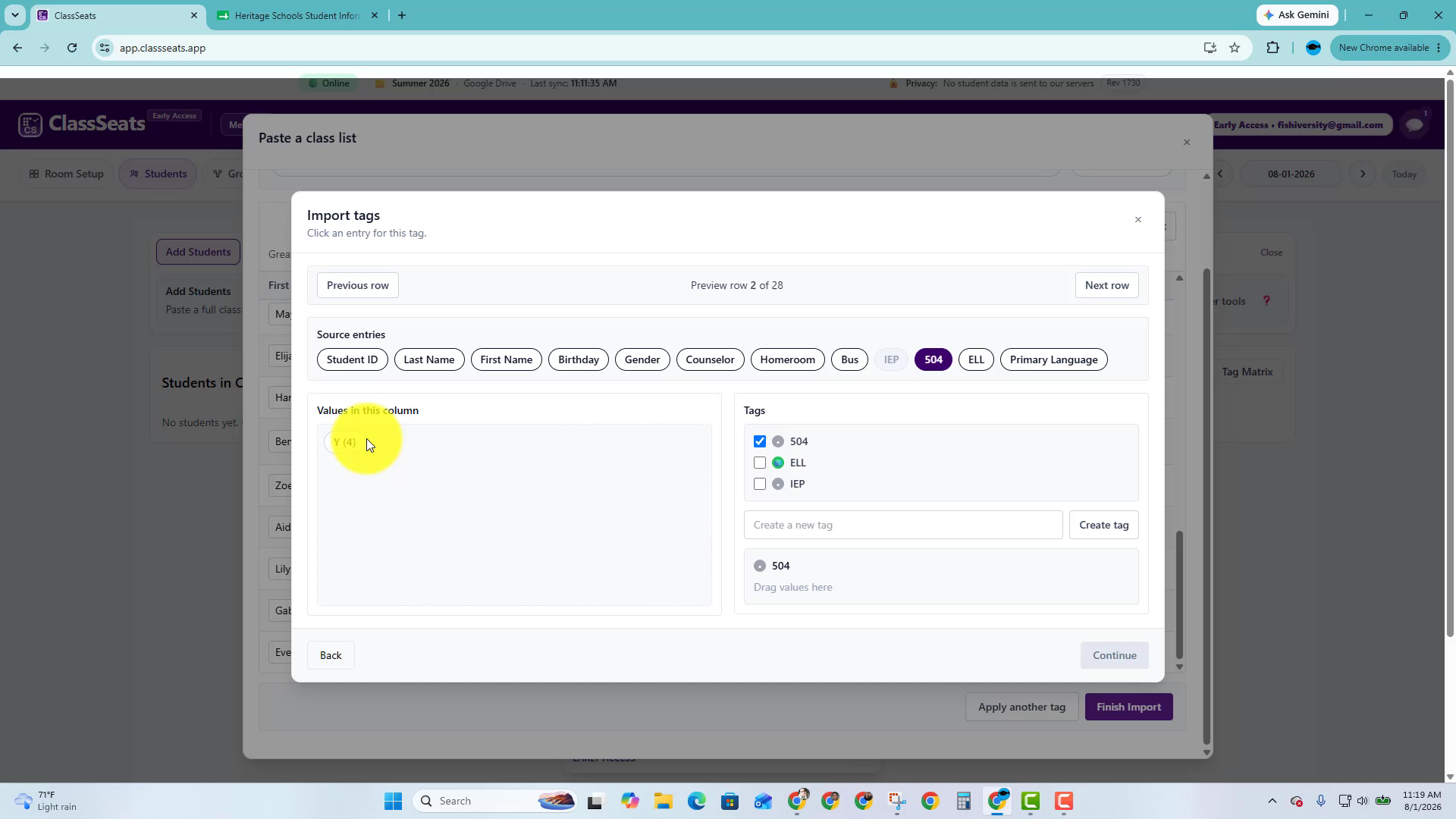Click Continue in Import tags dialog
This screenshot has width=1456, height=819.
tap(1115, 655)
